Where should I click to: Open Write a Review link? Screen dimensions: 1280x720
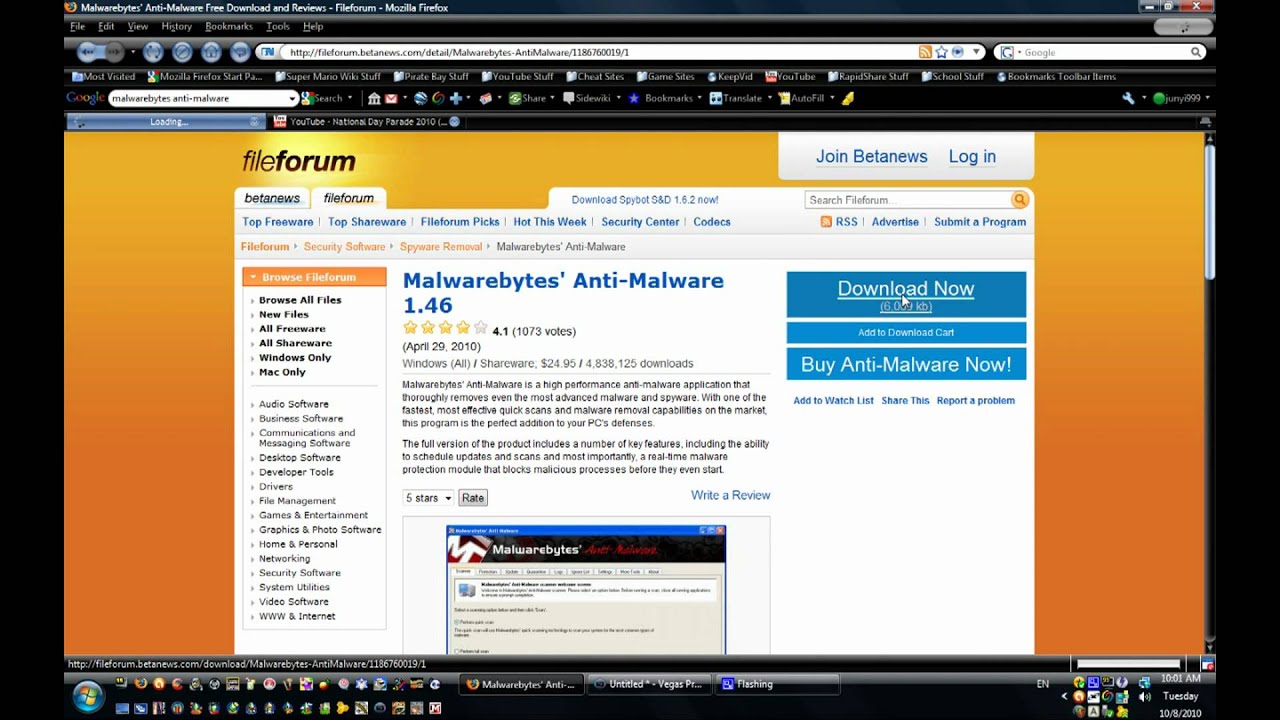730,495
